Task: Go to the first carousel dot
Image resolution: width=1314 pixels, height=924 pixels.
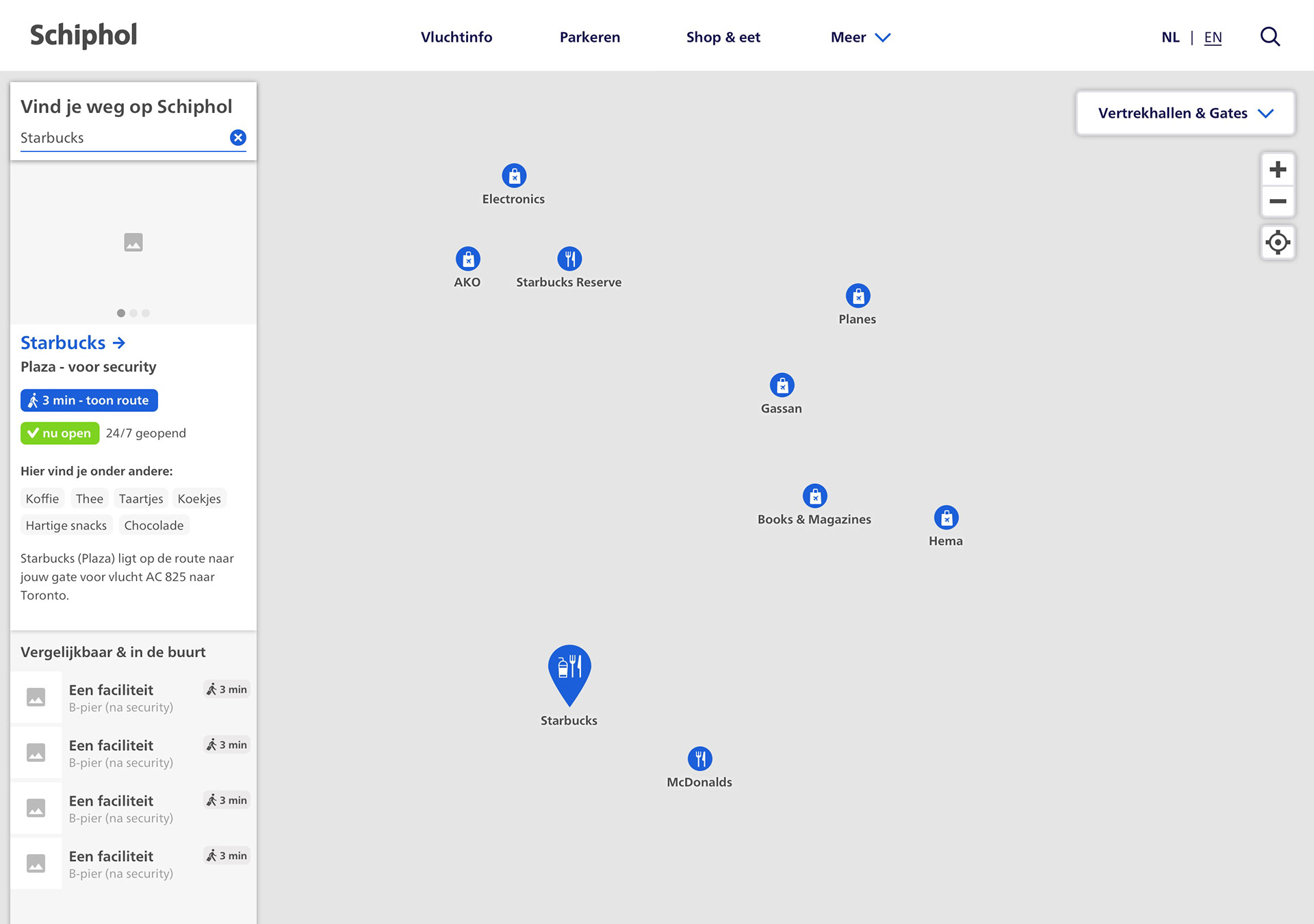Action: [x=121, y=313]
